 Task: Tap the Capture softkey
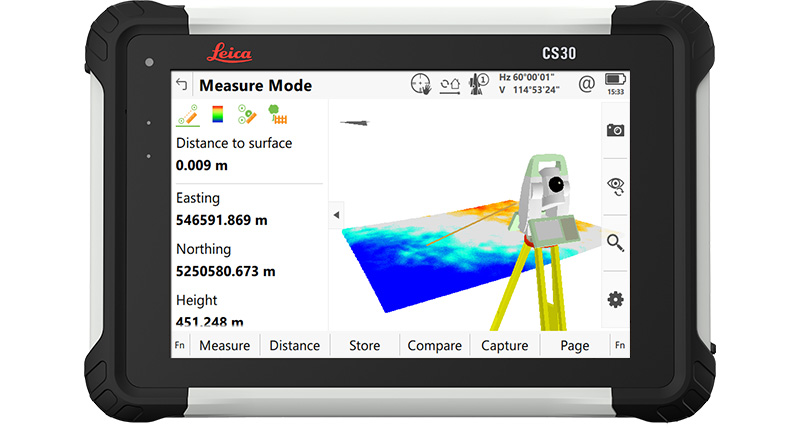click(504, 345)
